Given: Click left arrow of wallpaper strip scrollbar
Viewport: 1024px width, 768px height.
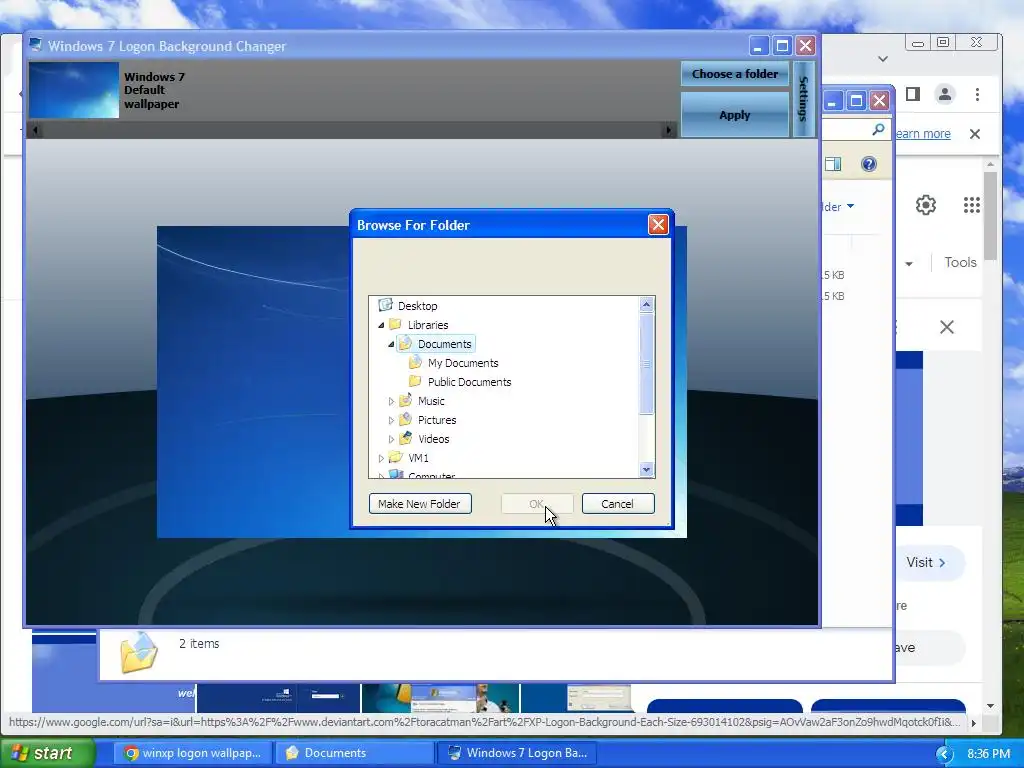Looking at the screenshot, I should click(x=35, y=130).
